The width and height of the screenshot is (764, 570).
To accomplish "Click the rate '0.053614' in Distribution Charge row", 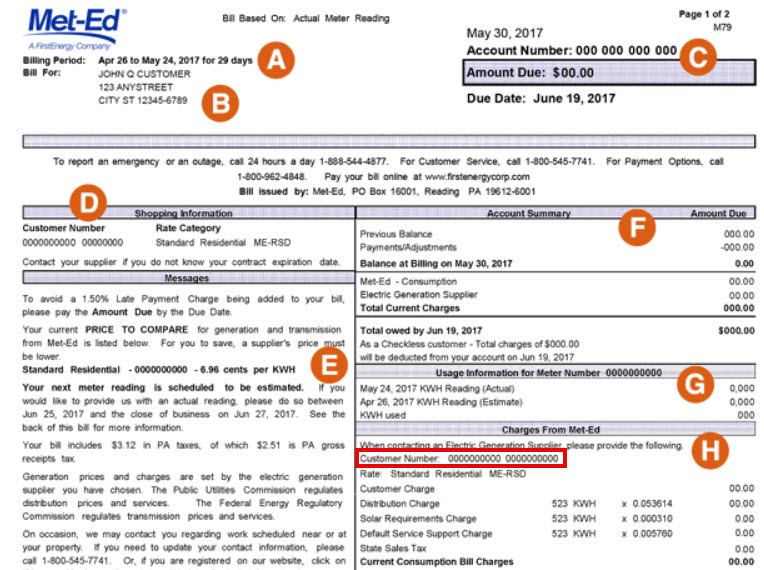I will click(652, 504).
